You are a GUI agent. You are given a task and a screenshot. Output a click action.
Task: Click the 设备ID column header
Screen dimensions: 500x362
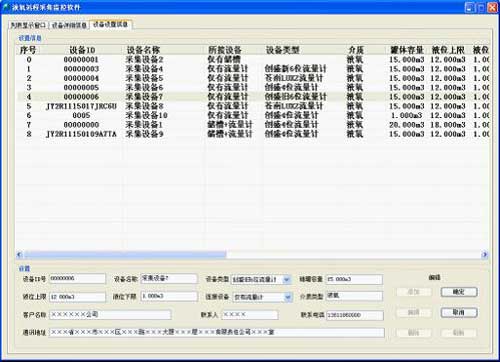(82, 50)
